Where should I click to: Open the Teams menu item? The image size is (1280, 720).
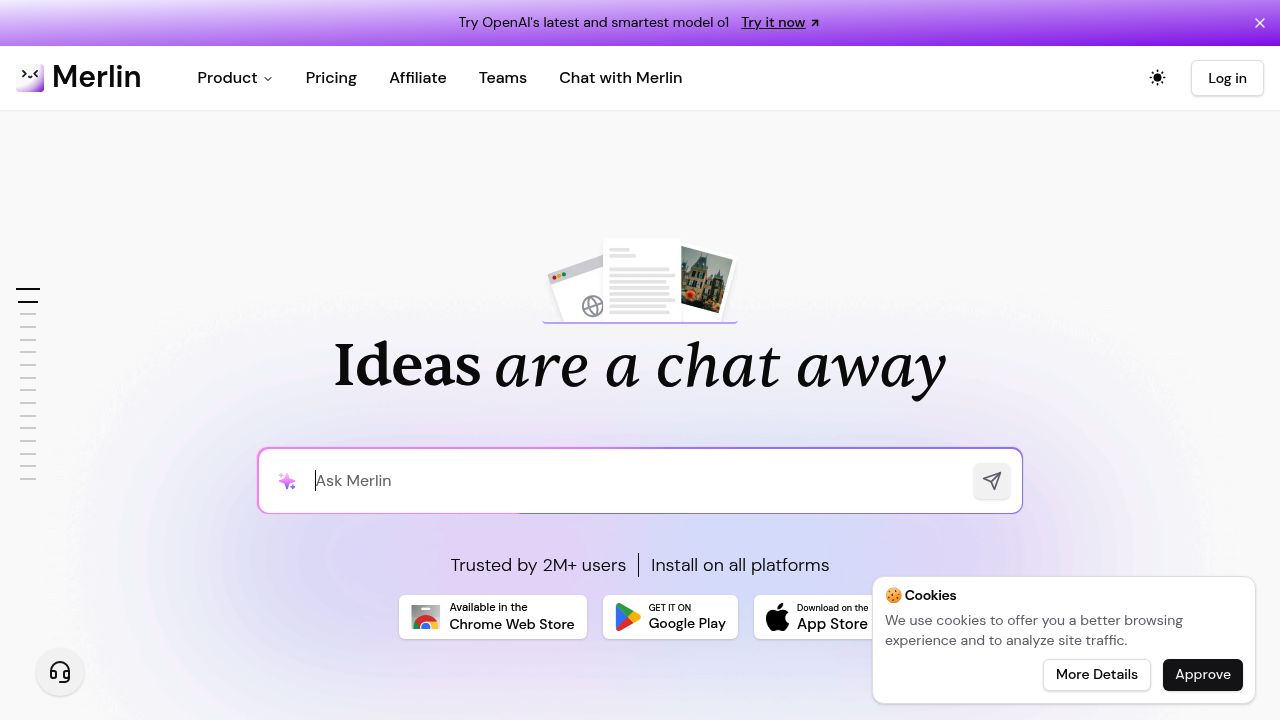coord(503,78)
